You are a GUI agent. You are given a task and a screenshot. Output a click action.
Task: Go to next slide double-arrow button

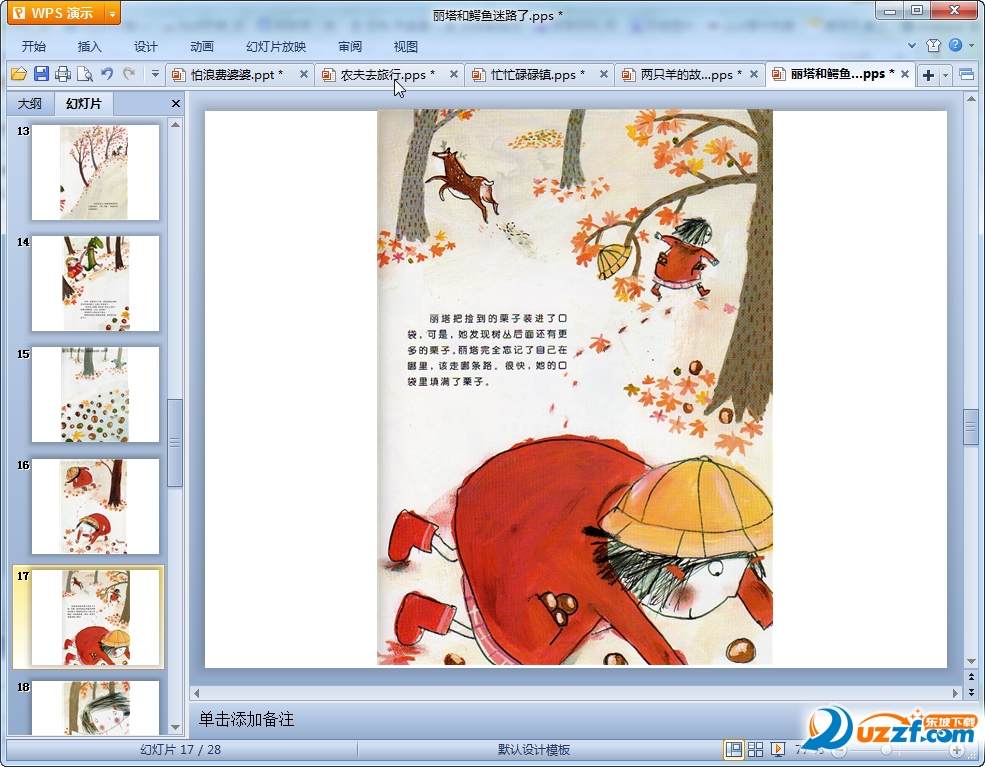pos(971,692)
